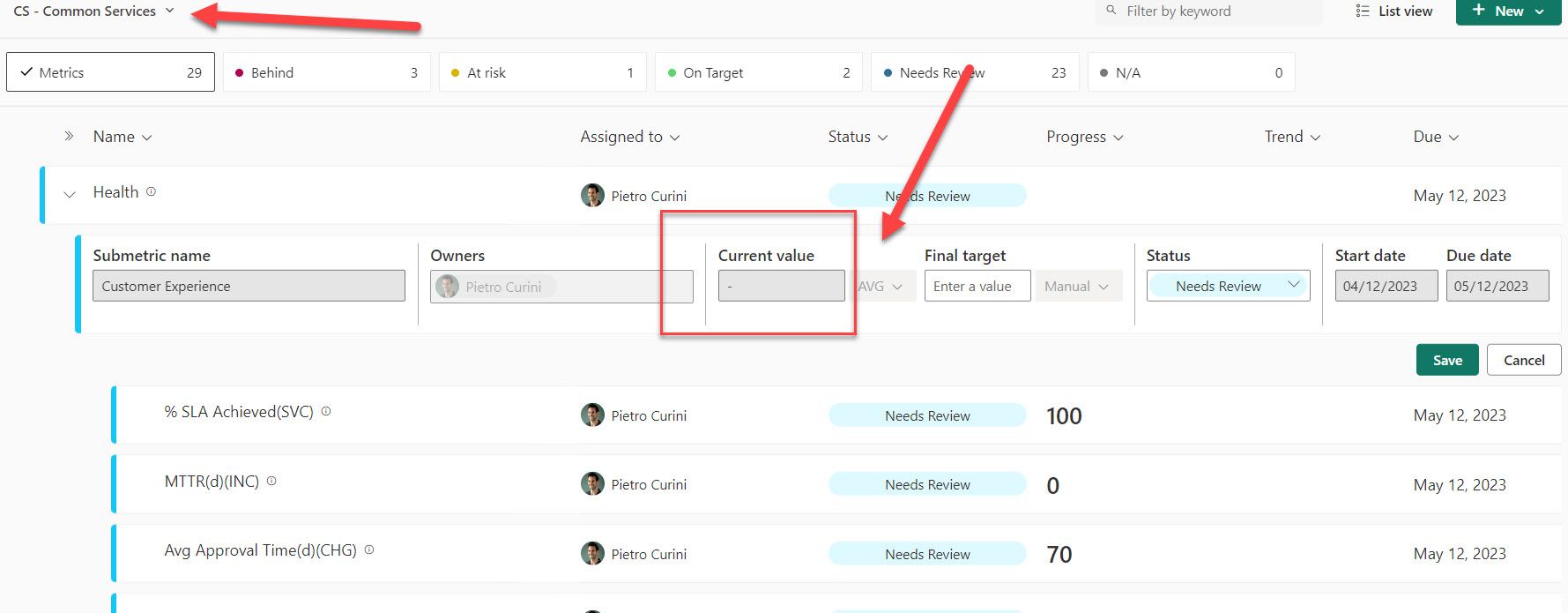The image size is (1568, 613).
Task: Select the At risk status filter card
Action: pos(542,72)
